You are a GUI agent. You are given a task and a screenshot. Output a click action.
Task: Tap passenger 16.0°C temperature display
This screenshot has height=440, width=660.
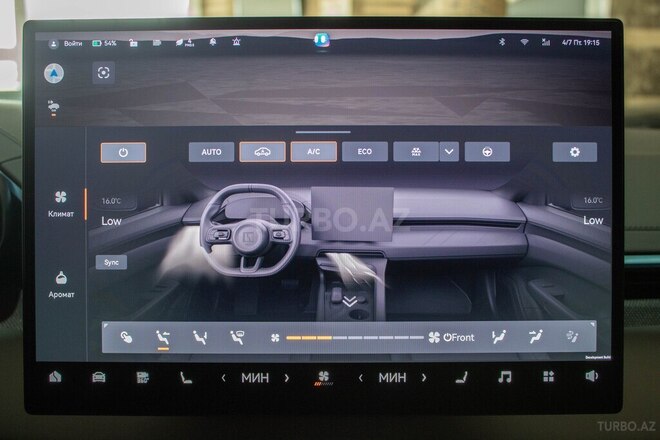point(593,200)
